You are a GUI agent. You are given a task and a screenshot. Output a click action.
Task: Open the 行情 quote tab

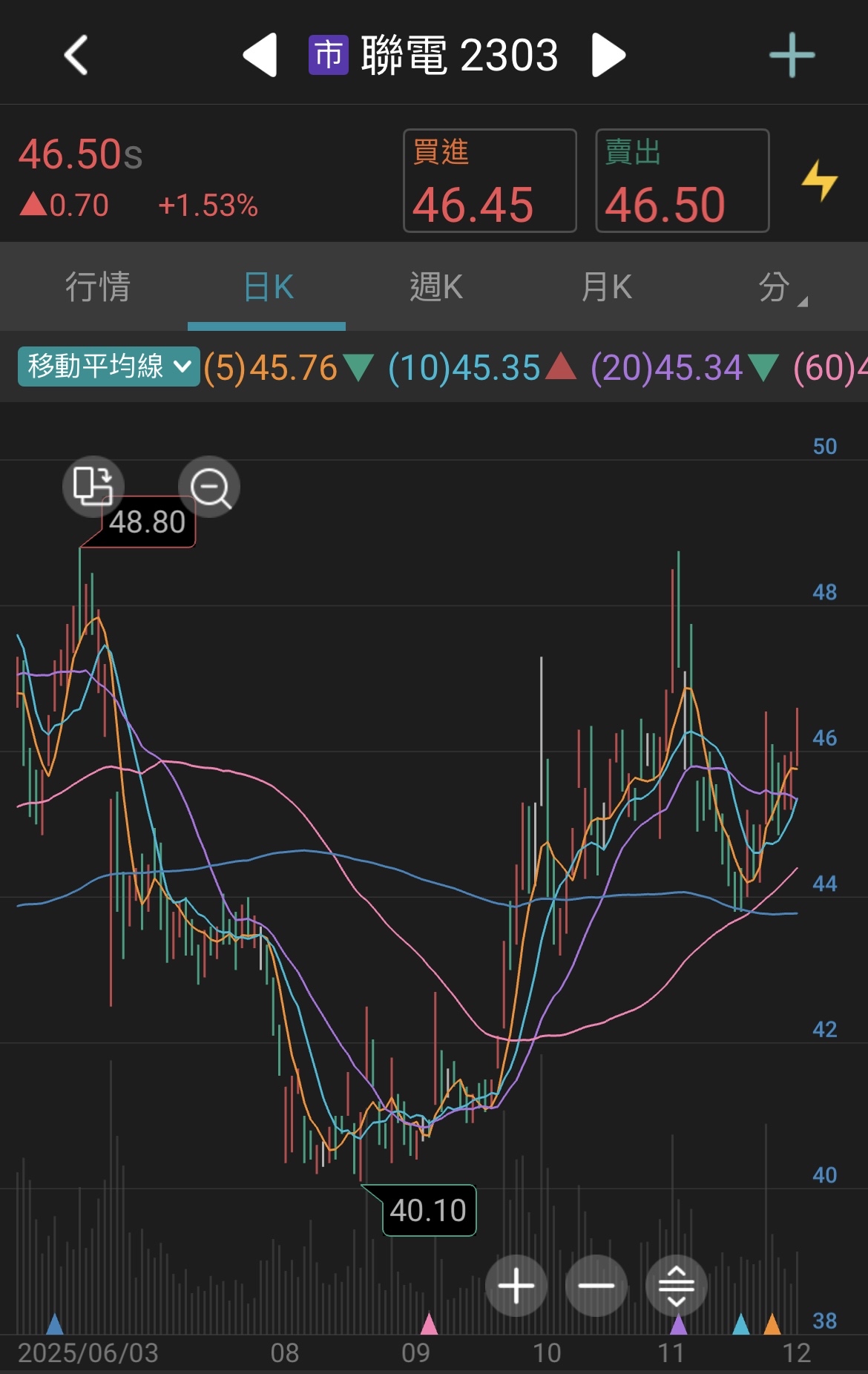(x=97, y=286)
